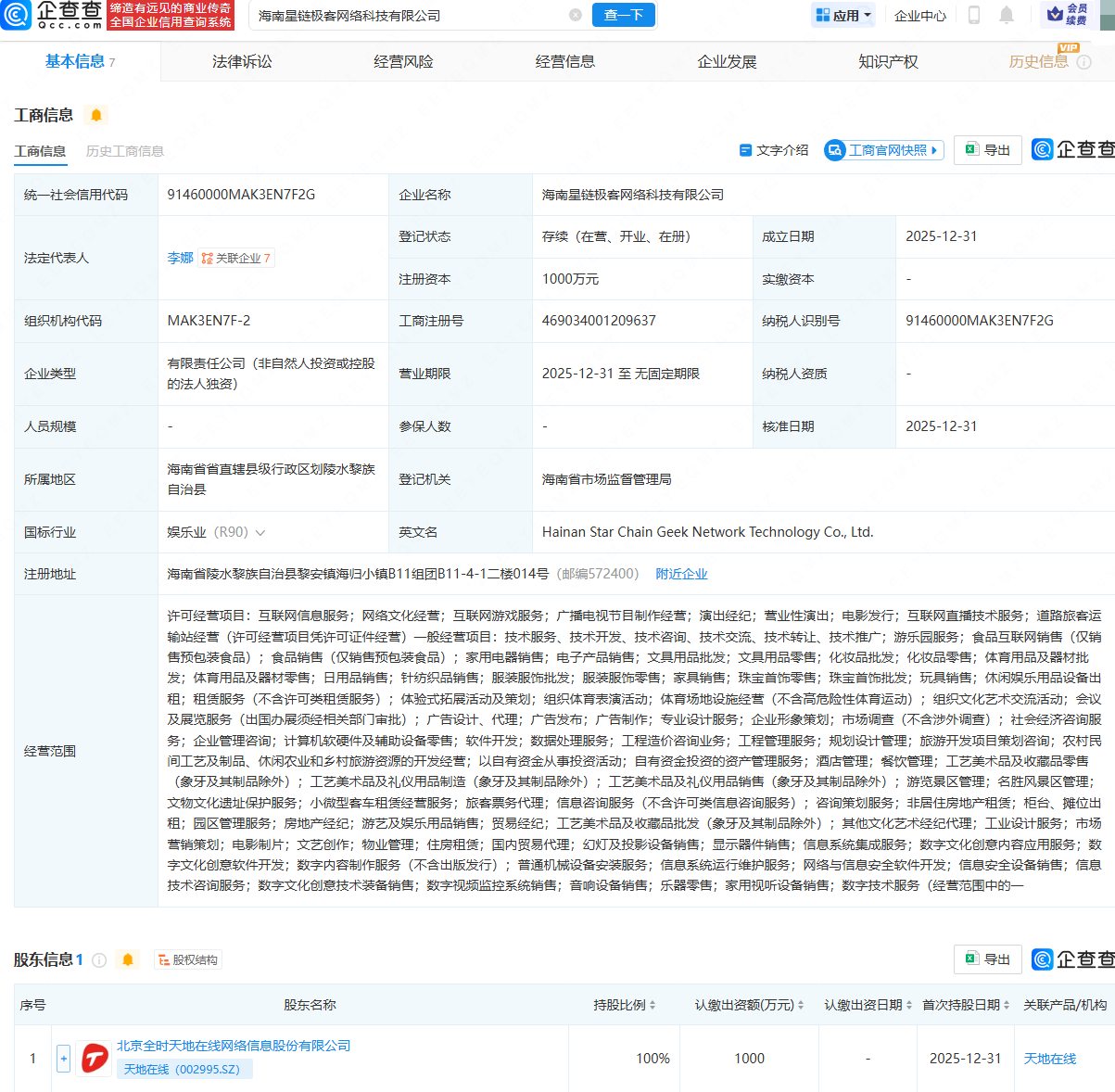
Task: Open the 附近企业 link beside registered address
Action: [x=682, y=573]
